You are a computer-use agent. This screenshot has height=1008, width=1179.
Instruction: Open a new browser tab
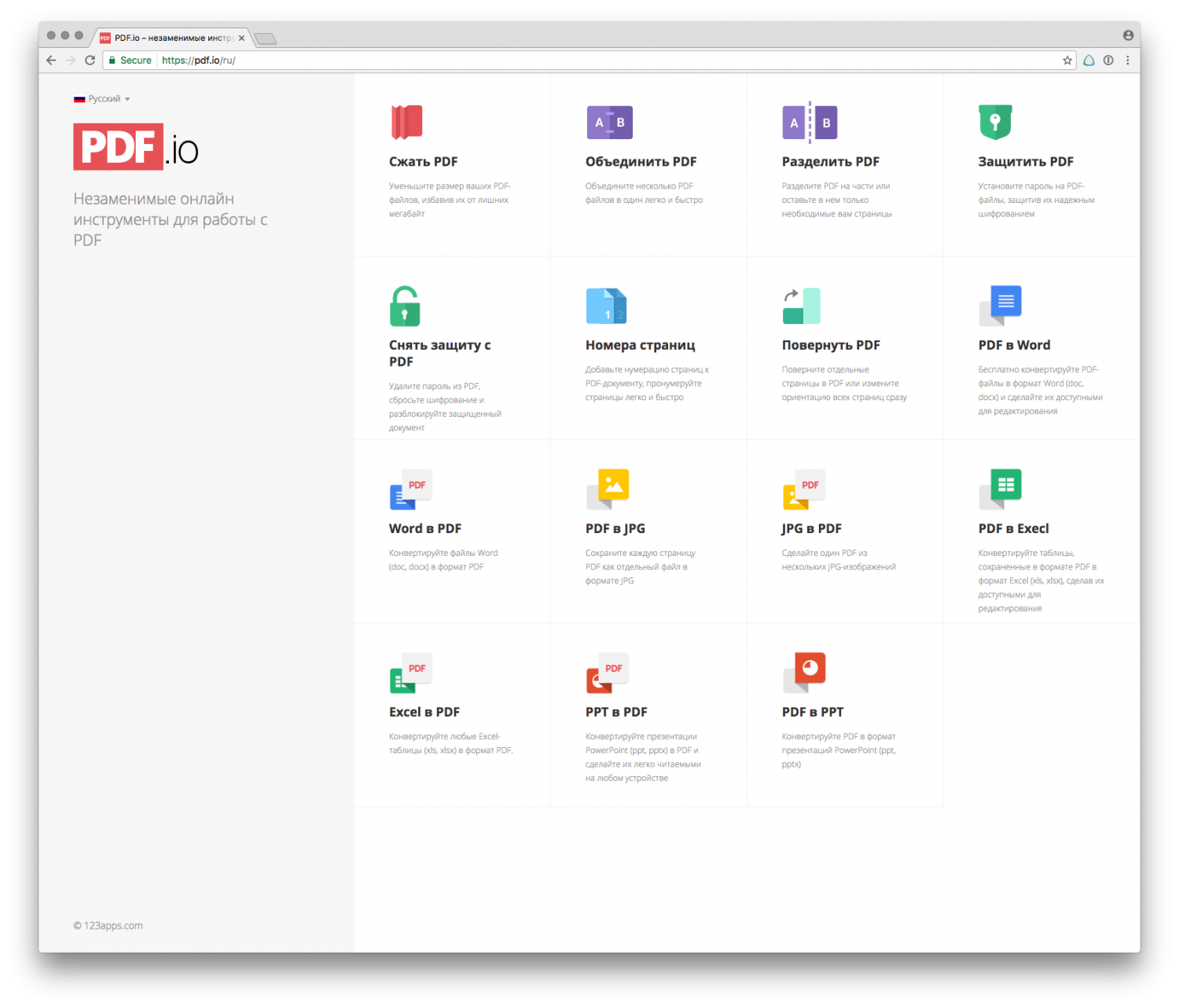click(266, 39)
